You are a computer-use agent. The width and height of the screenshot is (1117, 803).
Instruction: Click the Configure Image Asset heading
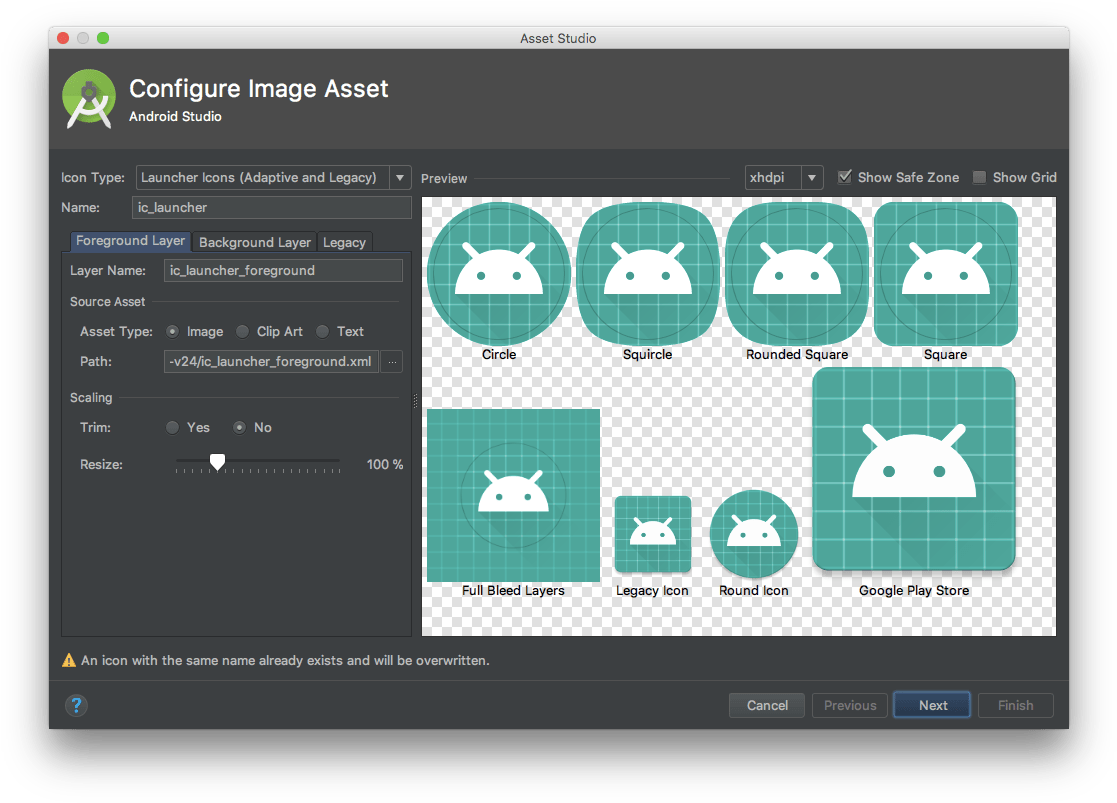259,88
